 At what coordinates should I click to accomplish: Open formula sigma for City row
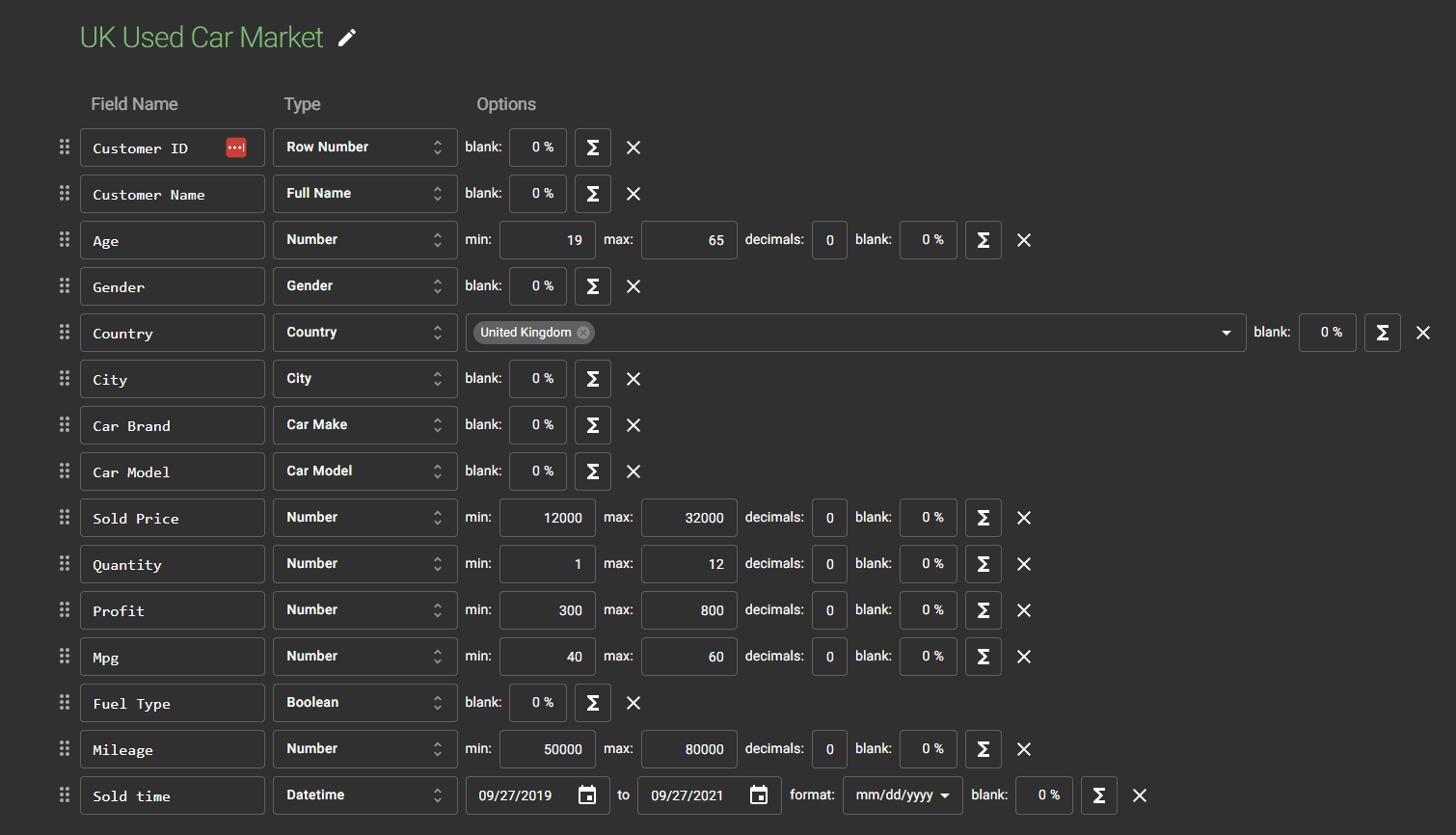(593, 379)
